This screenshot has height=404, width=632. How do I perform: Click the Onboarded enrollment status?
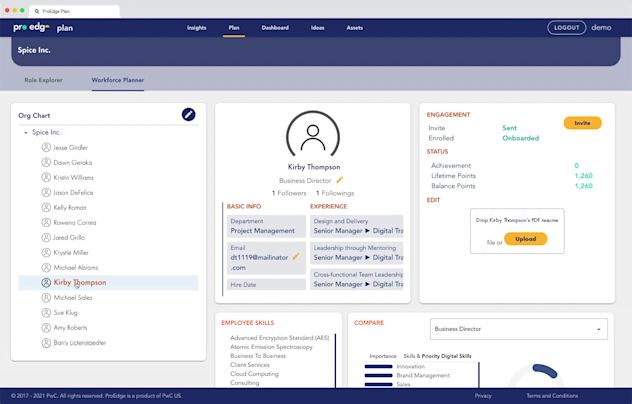click(520, 138)
